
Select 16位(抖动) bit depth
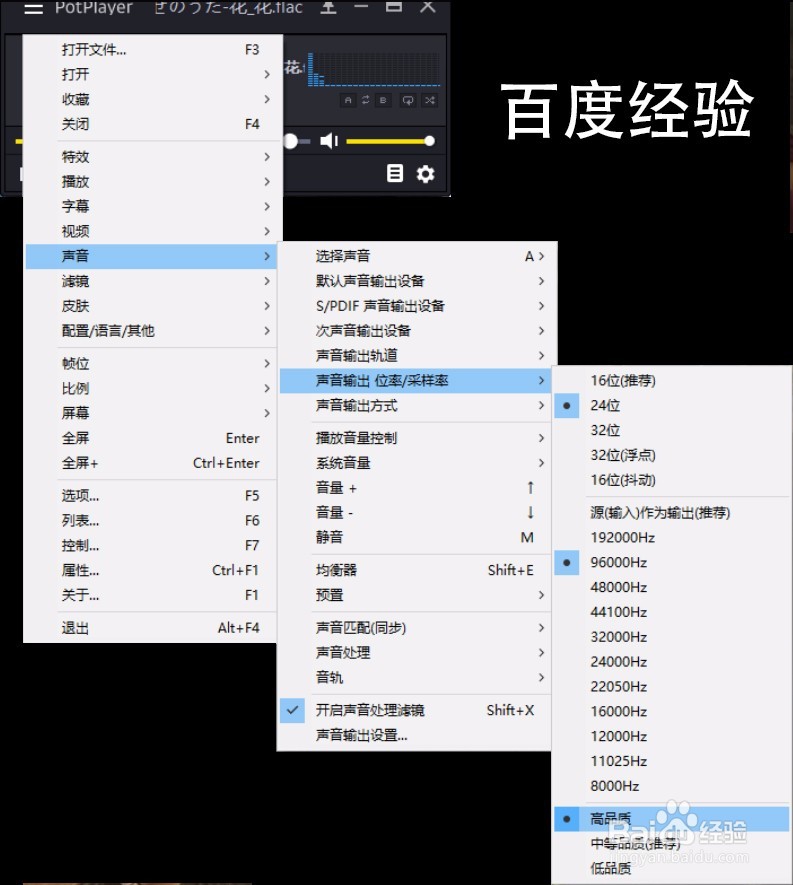pyautogui.click(x=672, y=480)
